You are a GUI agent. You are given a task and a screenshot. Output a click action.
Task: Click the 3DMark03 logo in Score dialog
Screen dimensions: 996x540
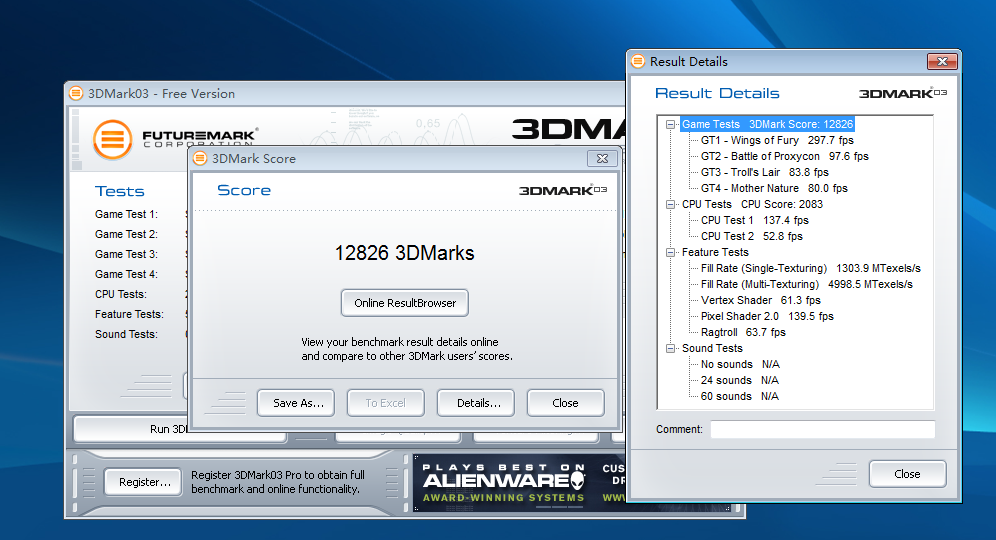point(563,190)
